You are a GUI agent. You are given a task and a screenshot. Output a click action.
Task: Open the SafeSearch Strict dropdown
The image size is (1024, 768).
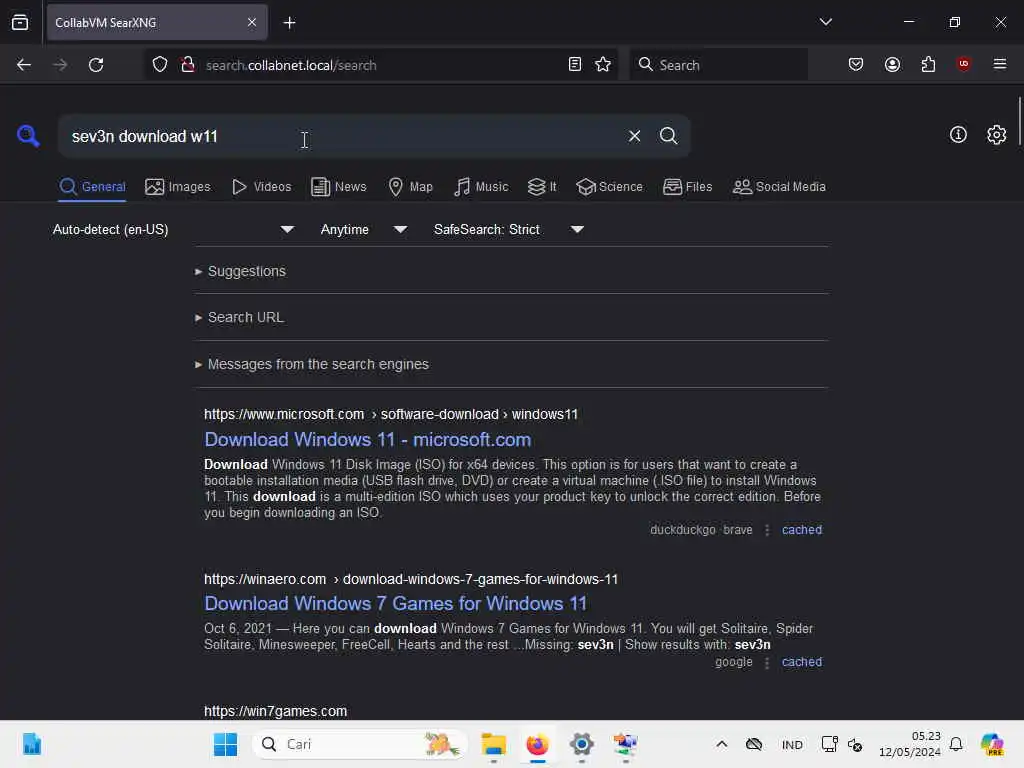[508, 229]
